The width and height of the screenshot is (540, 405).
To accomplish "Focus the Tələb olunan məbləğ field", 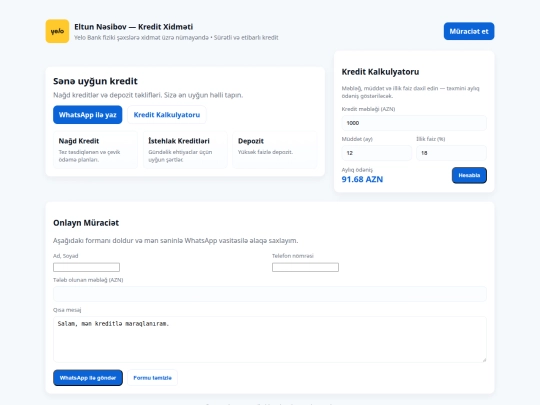I will pyautogui.click(x=270, y=294).
